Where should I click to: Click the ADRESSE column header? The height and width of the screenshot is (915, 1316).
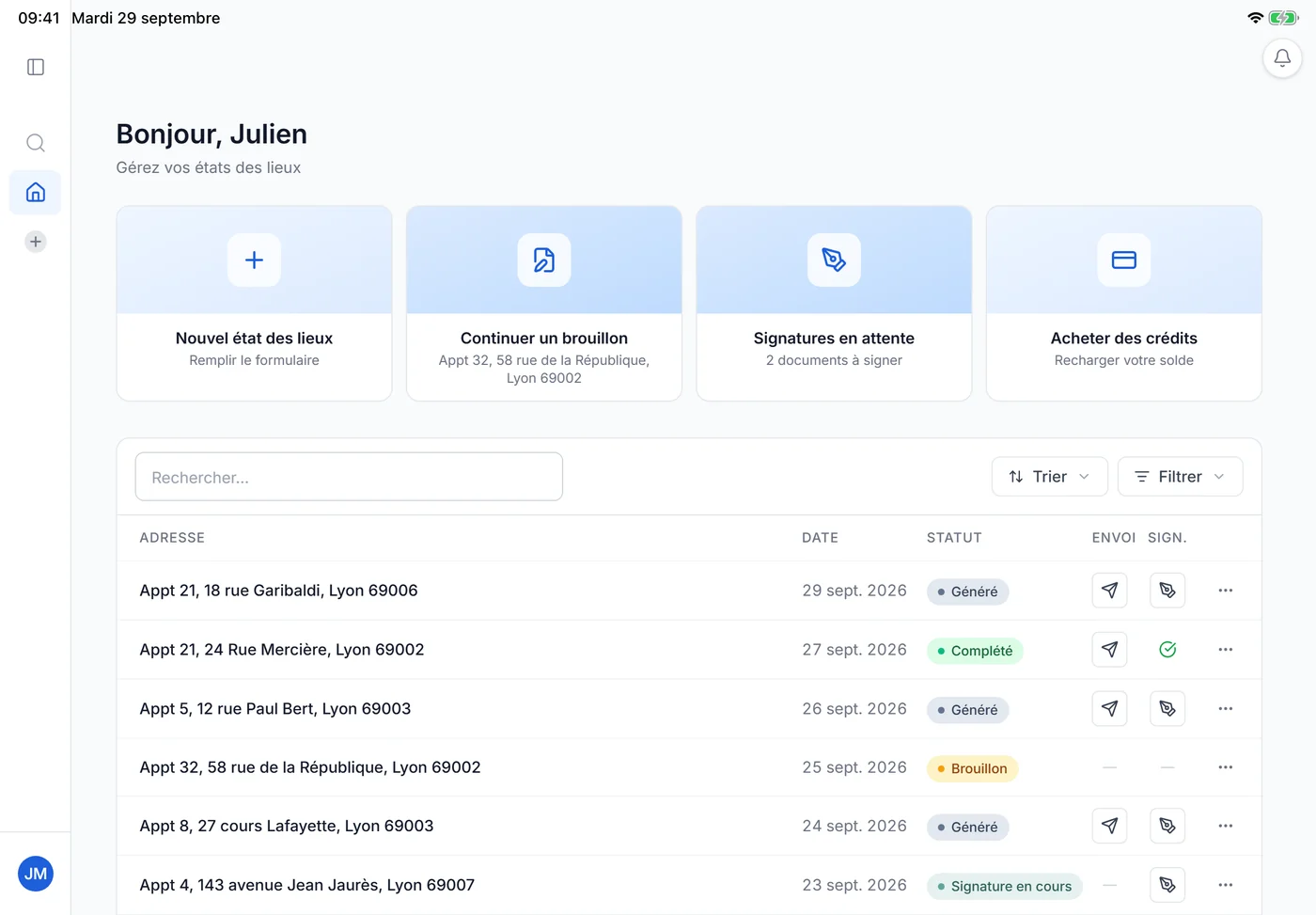pos(172,538)
